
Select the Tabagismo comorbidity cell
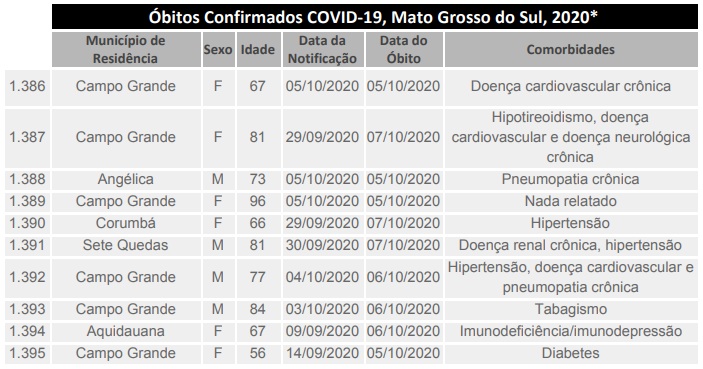(571, 309)
